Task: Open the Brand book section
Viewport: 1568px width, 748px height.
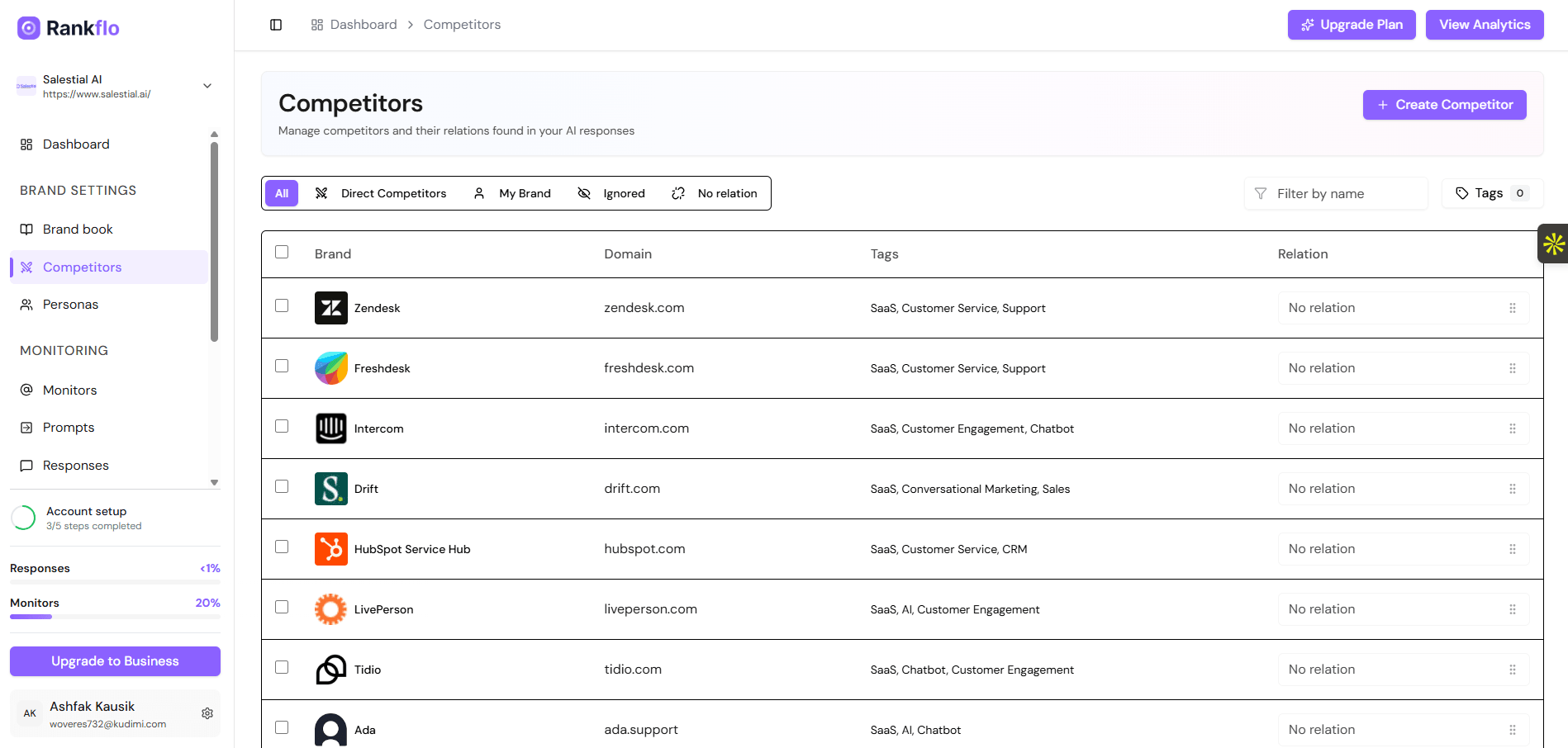Action: (x=78, y=229)
